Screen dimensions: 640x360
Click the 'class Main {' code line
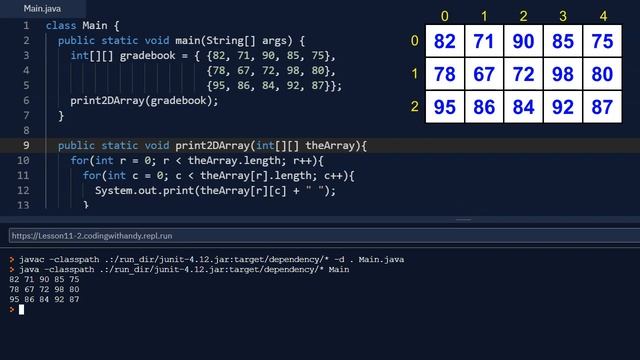point(82,26)
